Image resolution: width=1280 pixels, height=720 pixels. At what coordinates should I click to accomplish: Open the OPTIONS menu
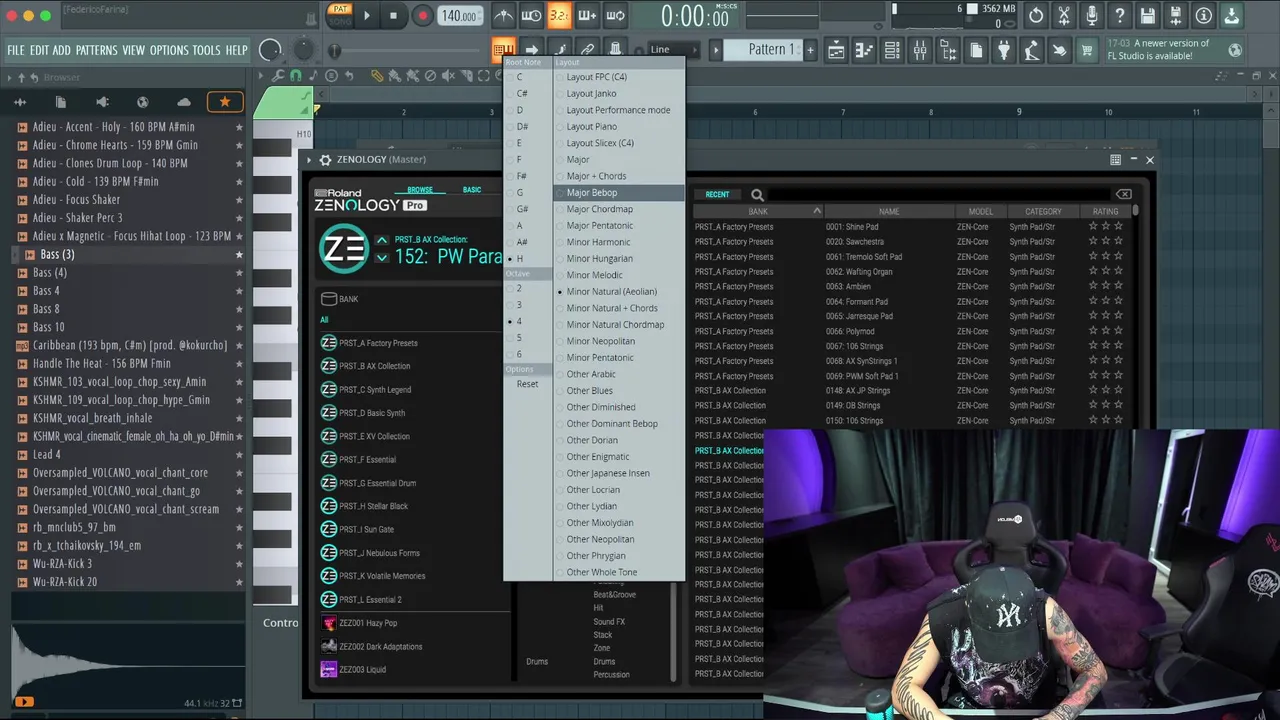pos(169,50)
